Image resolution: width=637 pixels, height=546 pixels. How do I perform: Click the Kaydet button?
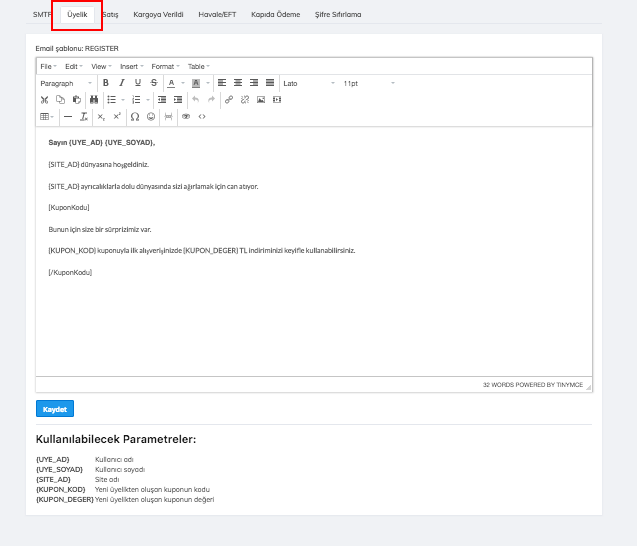tap(55, 409)
